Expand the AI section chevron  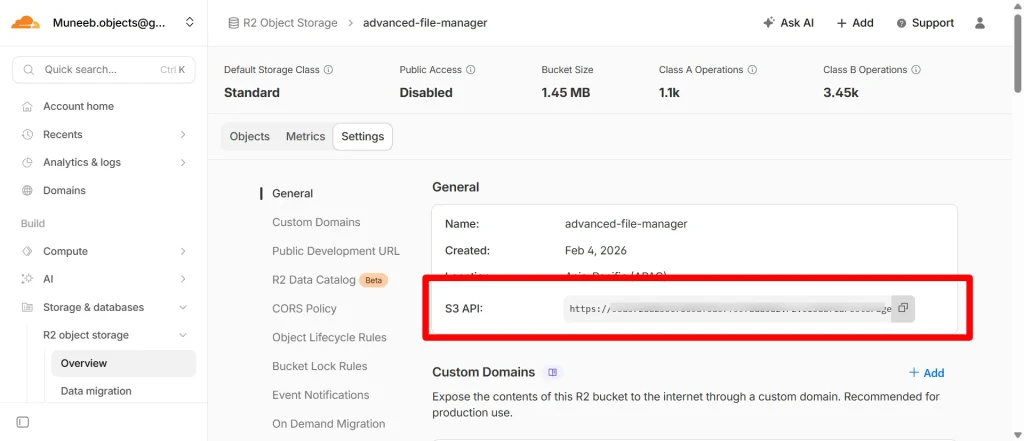click(x=183, y=279)
